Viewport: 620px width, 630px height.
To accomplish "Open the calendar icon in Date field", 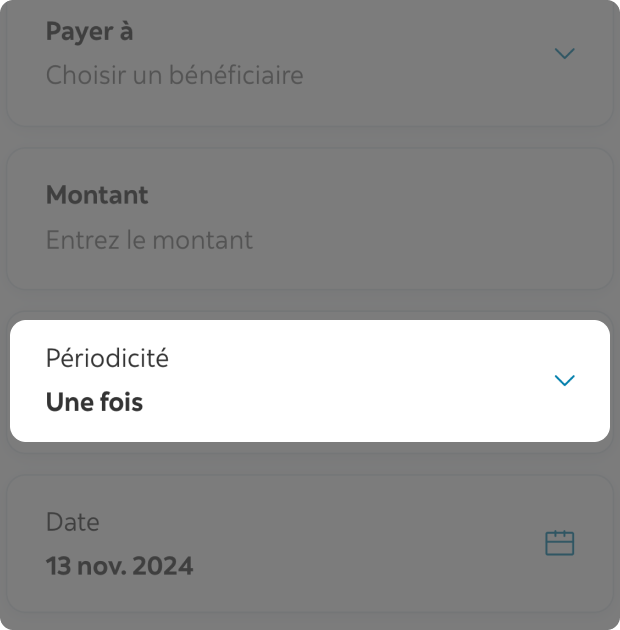I will click(559, 543).
